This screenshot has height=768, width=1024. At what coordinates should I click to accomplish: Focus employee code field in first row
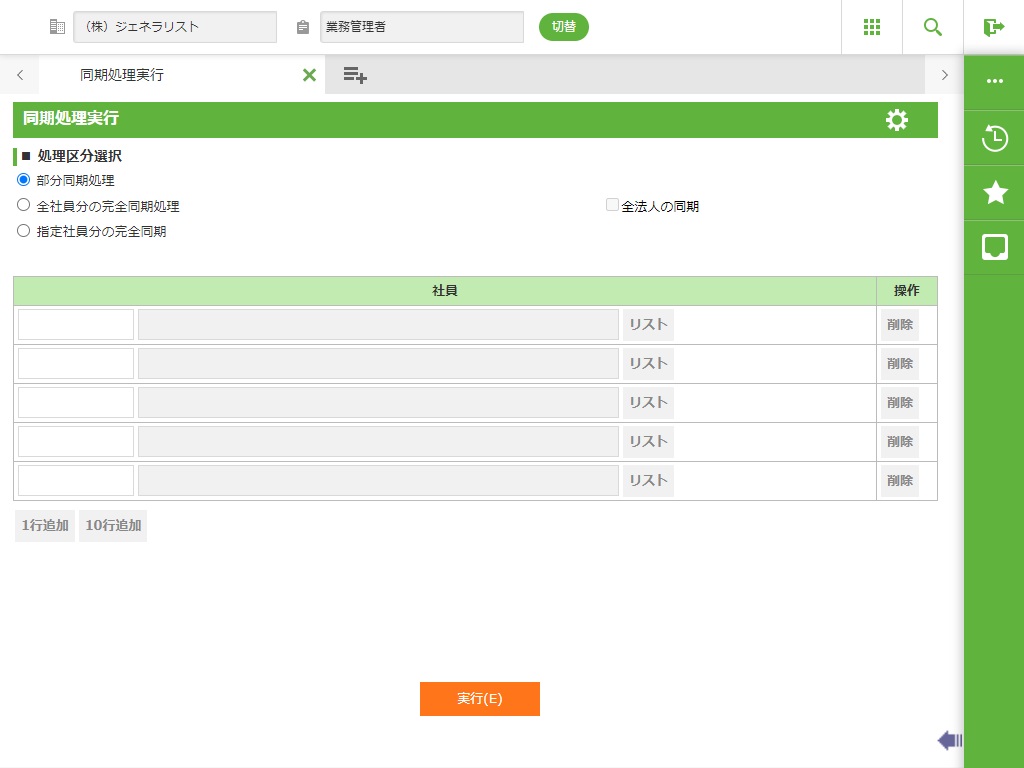tap(76, 325)
